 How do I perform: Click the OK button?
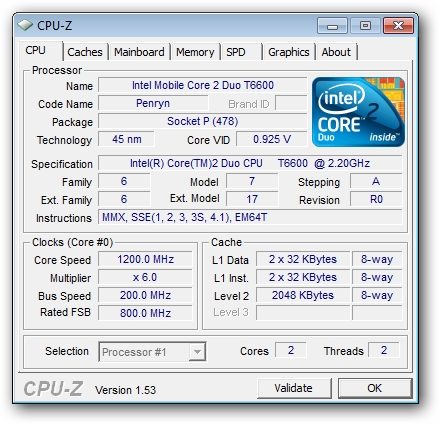375,388
